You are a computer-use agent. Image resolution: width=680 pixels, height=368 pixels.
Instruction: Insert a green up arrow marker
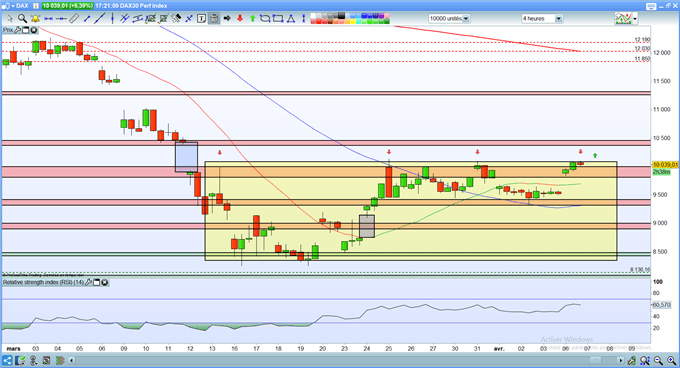point(253,18)
